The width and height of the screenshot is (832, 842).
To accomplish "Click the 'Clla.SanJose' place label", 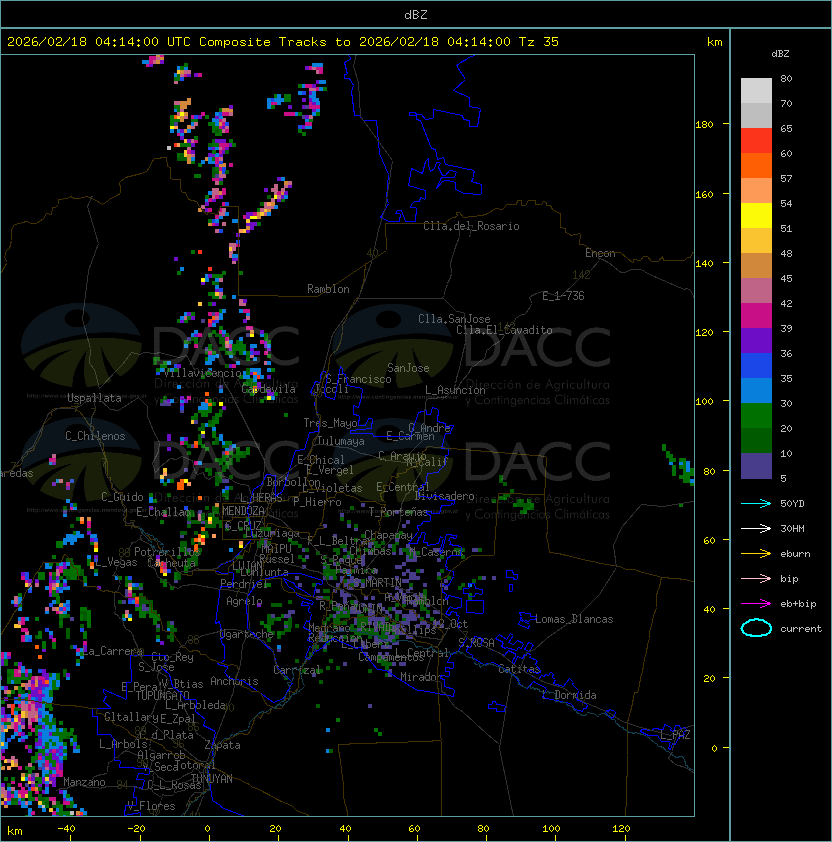I will [454, 319].
